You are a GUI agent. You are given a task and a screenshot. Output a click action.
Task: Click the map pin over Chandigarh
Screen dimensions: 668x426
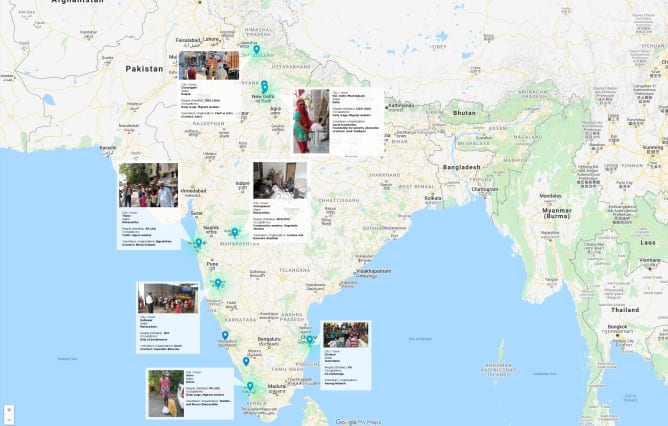[x=256, y=50]
